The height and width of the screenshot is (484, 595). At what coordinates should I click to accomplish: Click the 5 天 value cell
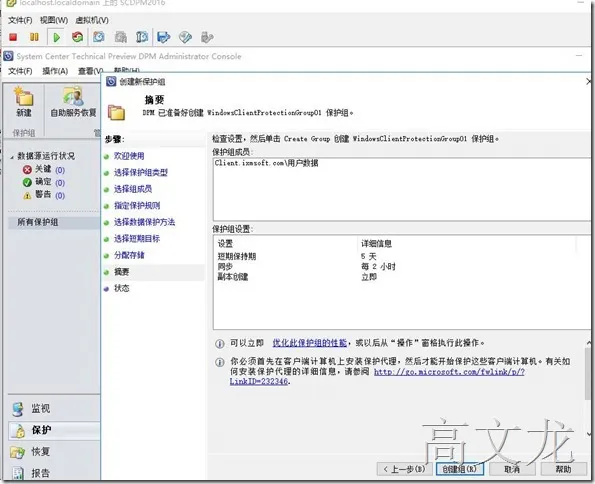click(368, 256)
